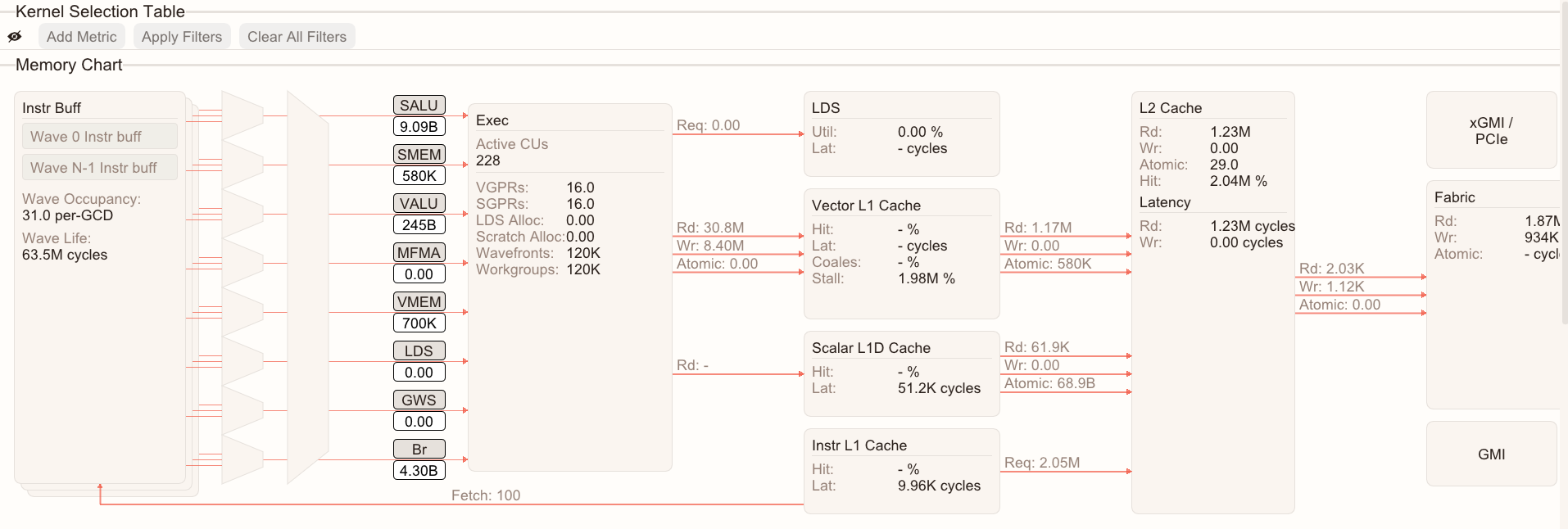
Task: Select the Br branch label
Action: click(x=419, y=450)
